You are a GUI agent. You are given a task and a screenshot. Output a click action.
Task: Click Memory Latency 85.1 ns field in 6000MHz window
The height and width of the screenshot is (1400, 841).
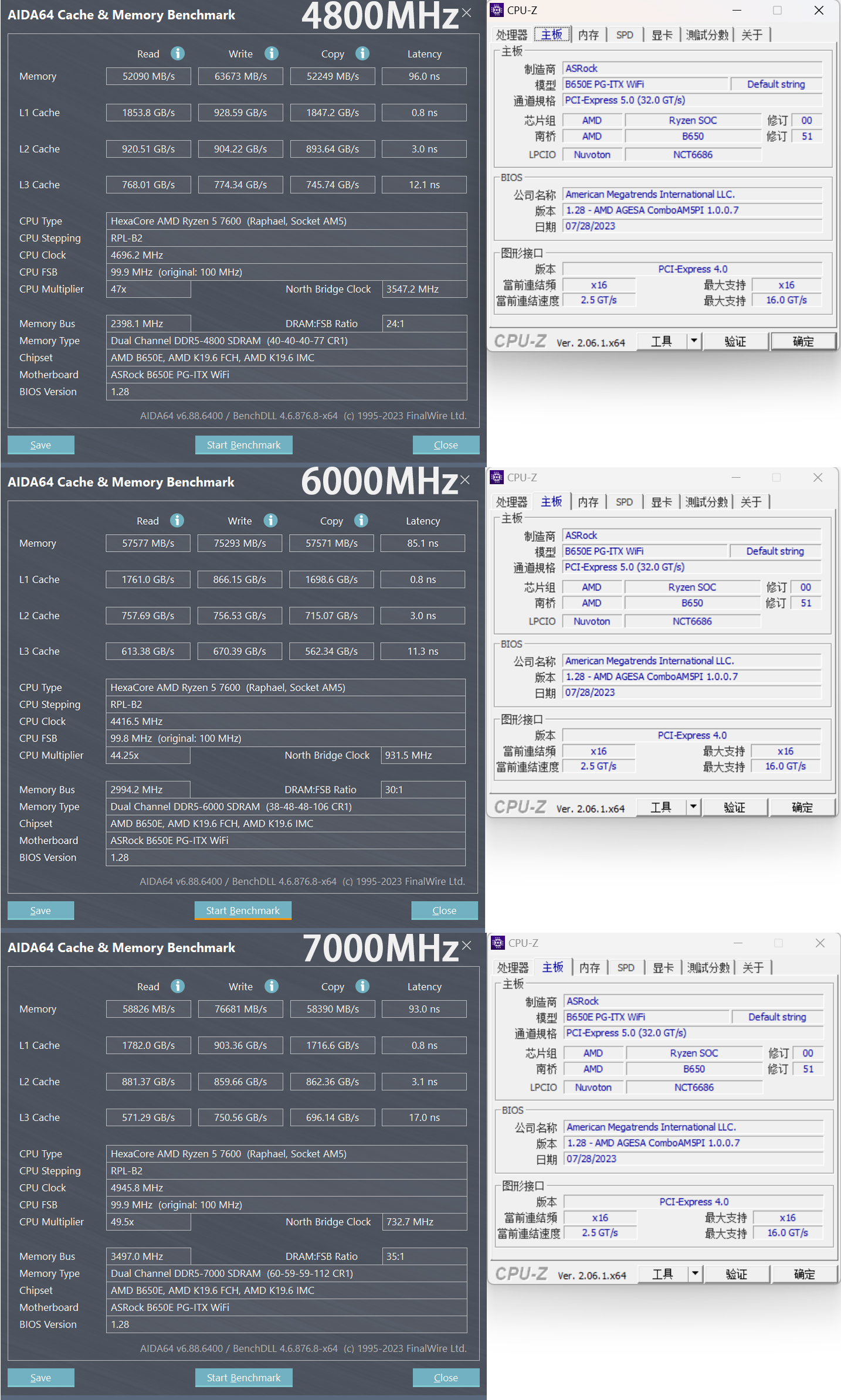423,543
